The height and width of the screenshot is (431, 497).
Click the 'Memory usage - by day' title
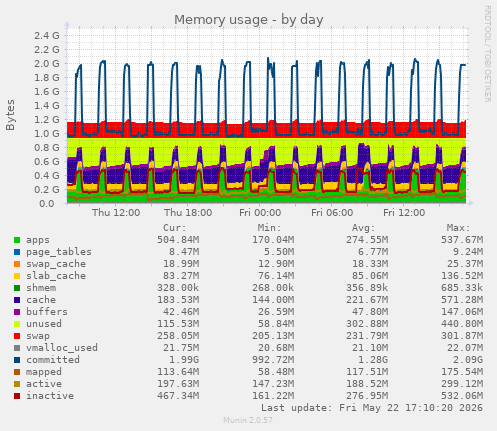click(249, 20)
